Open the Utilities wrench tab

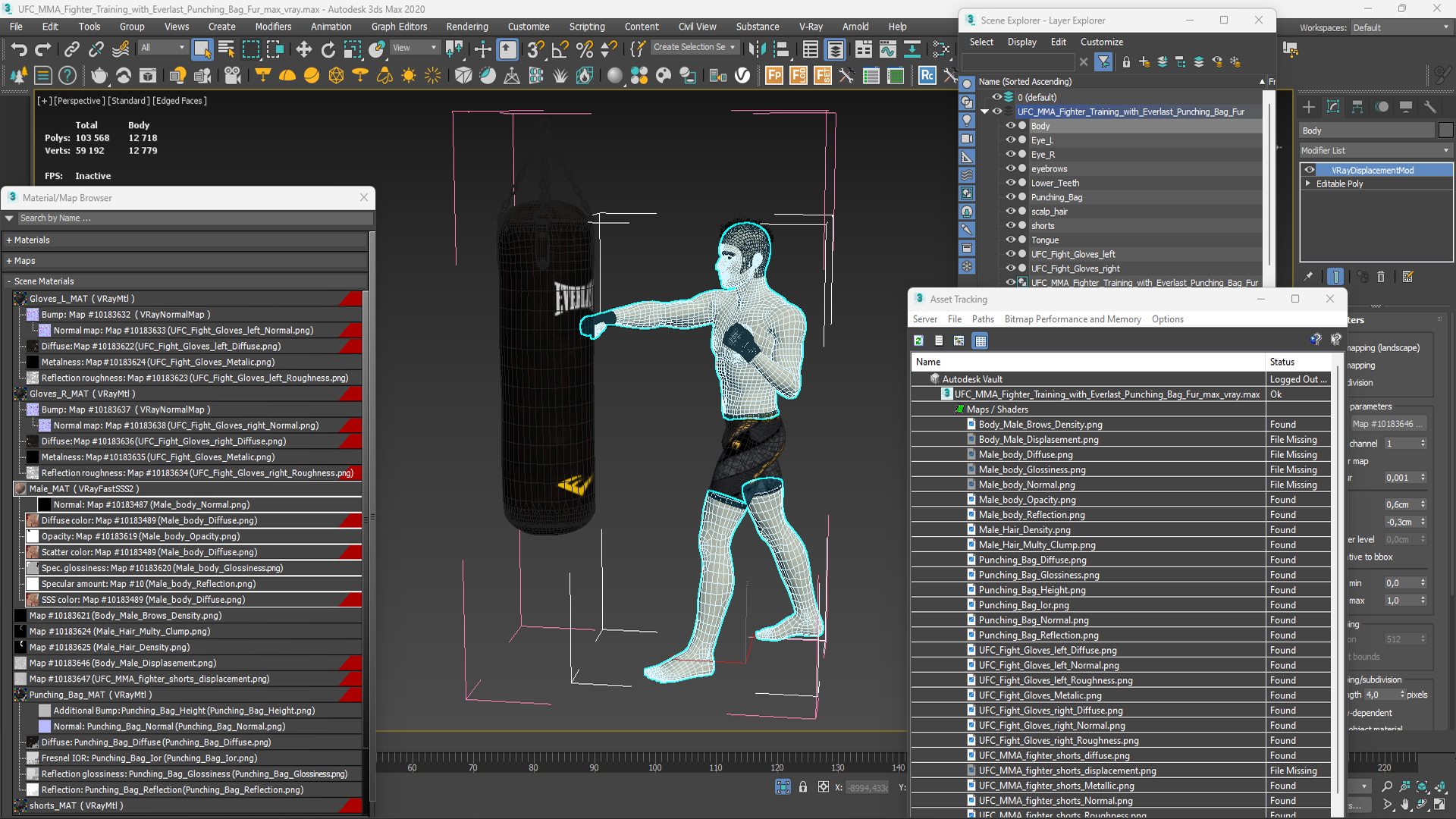(1430, 107)
